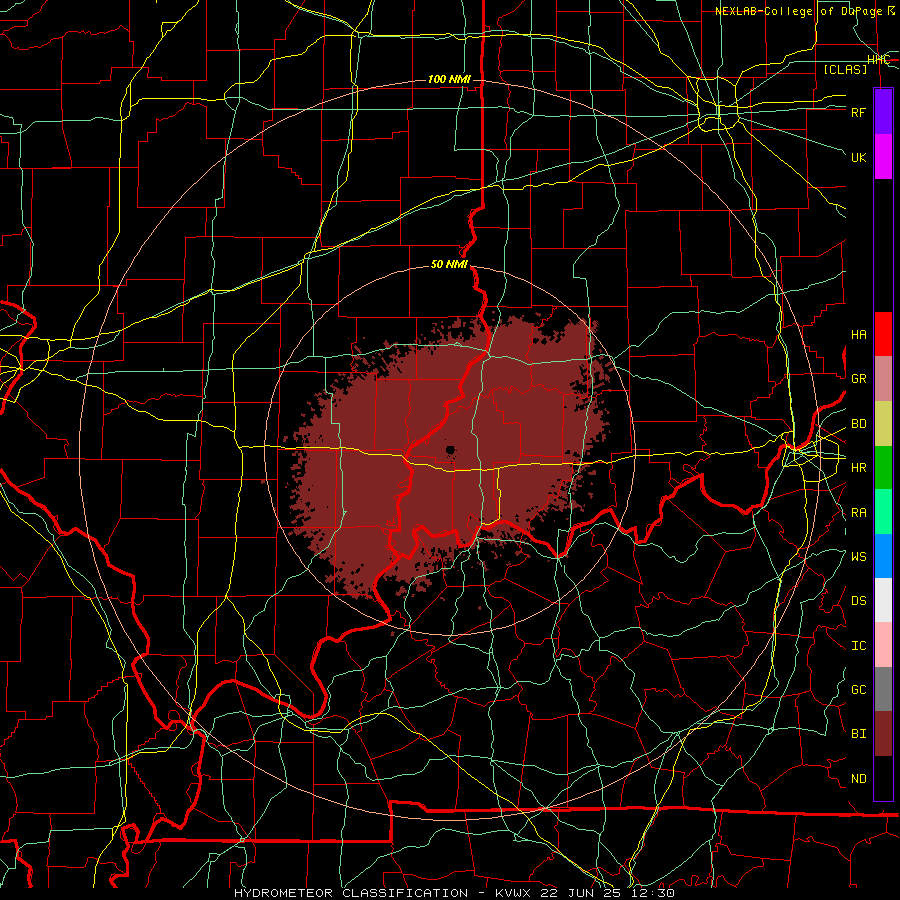Click the "UK" legend label

pyautogui.click(x=858, y=157)
